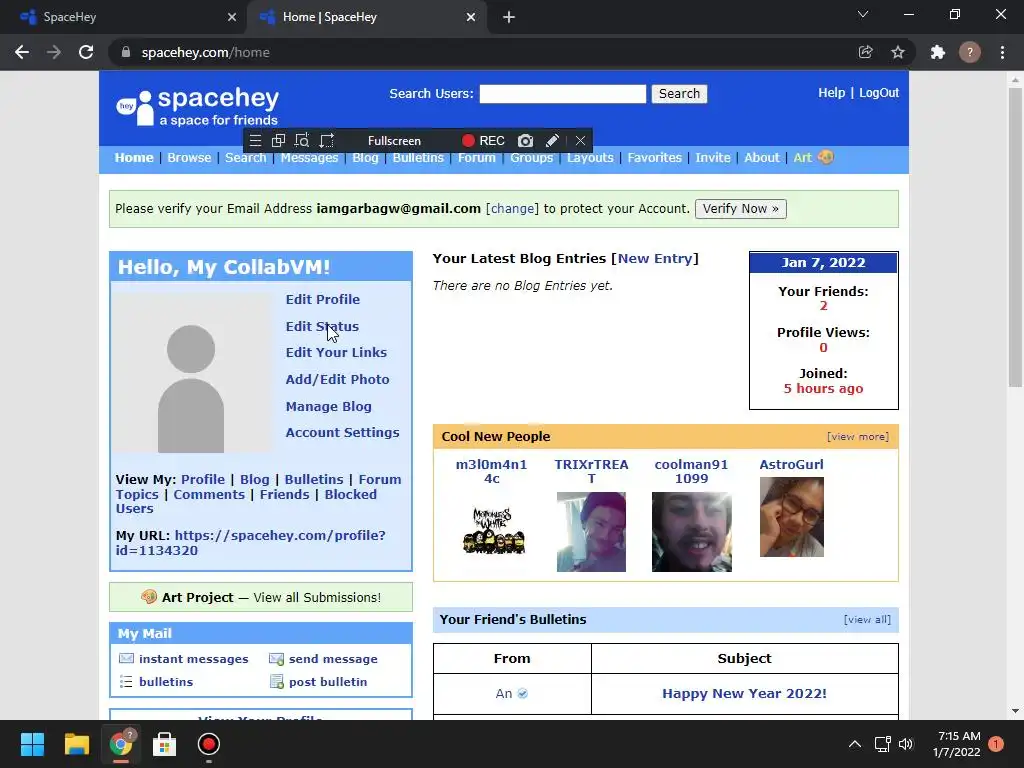Click the screen recorder app icon on the taskbar

tap(208, 744)
